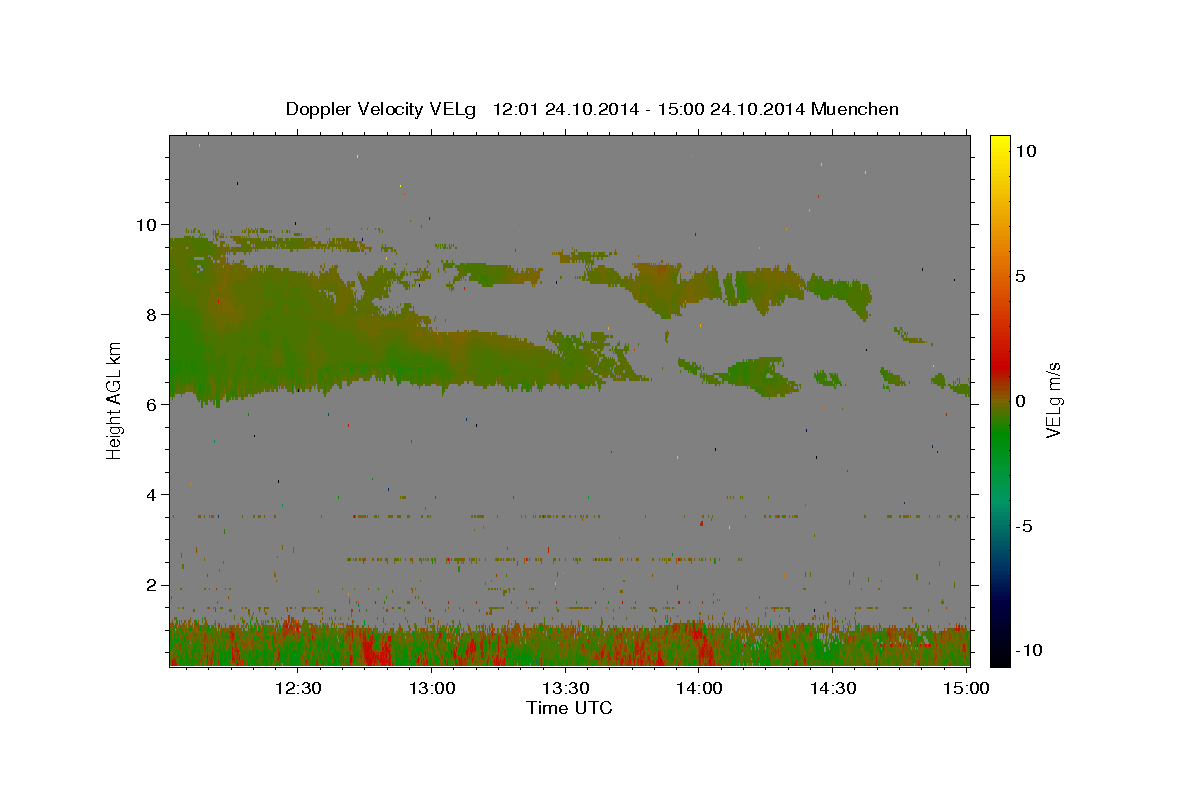Viewport: 1200px width, 800px height.
Task: Click the yellow top of the colorbar
Action: click(x=999, y=145)
